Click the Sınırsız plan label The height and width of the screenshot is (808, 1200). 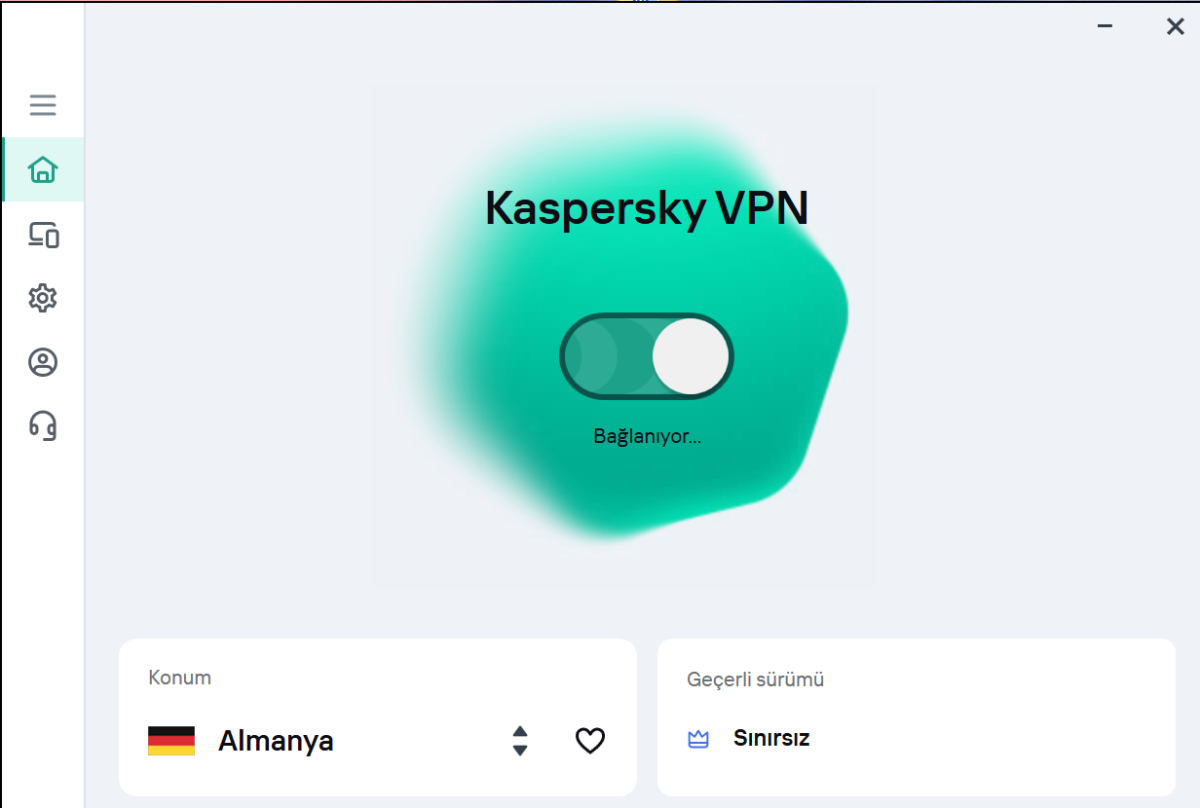771,739
